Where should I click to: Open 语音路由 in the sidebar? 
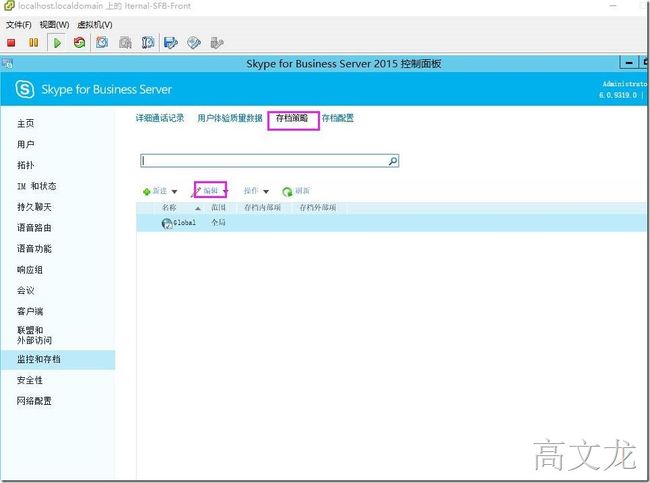(x=34, y=228)
